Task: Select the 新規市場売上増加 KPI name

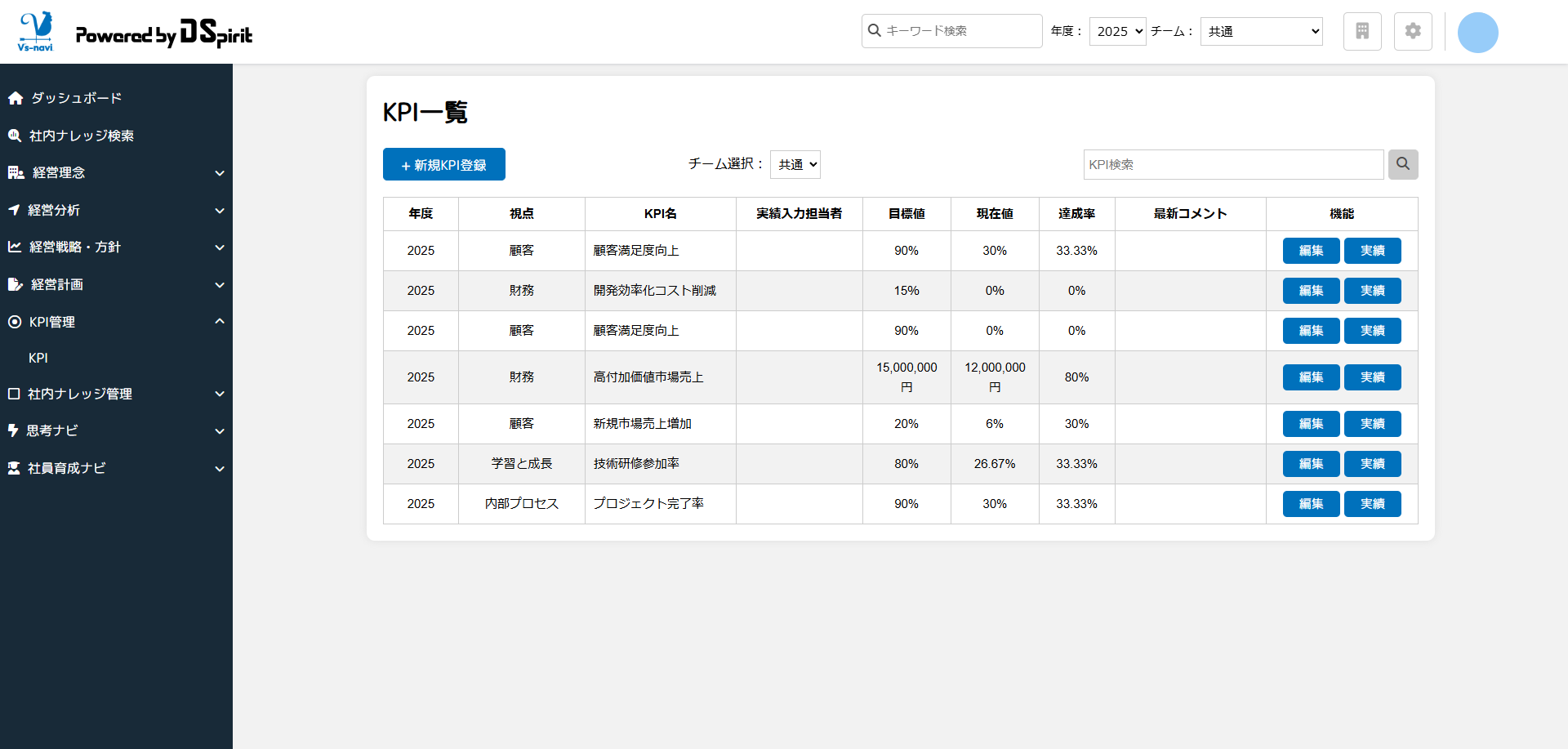Action: (x=643, y=424)
